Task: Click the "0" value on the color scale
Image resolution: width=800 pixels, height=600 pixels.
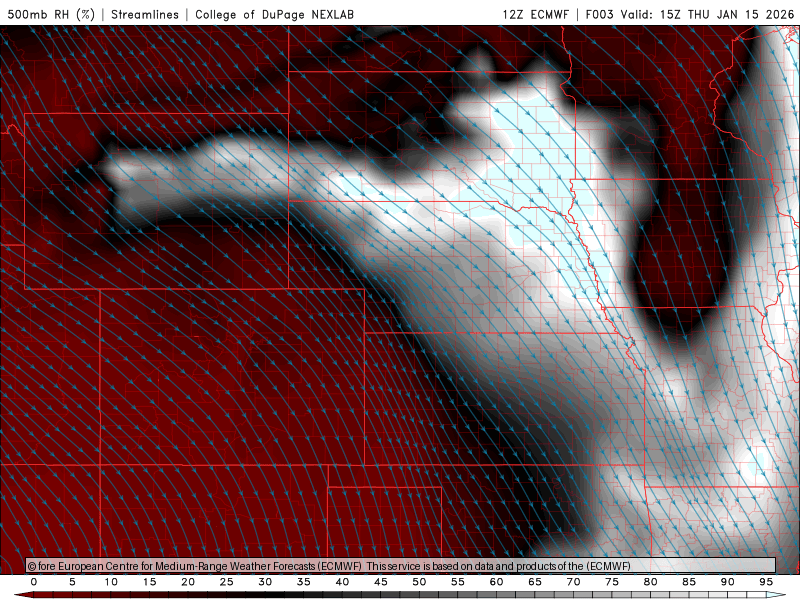Action: [34, 582]
